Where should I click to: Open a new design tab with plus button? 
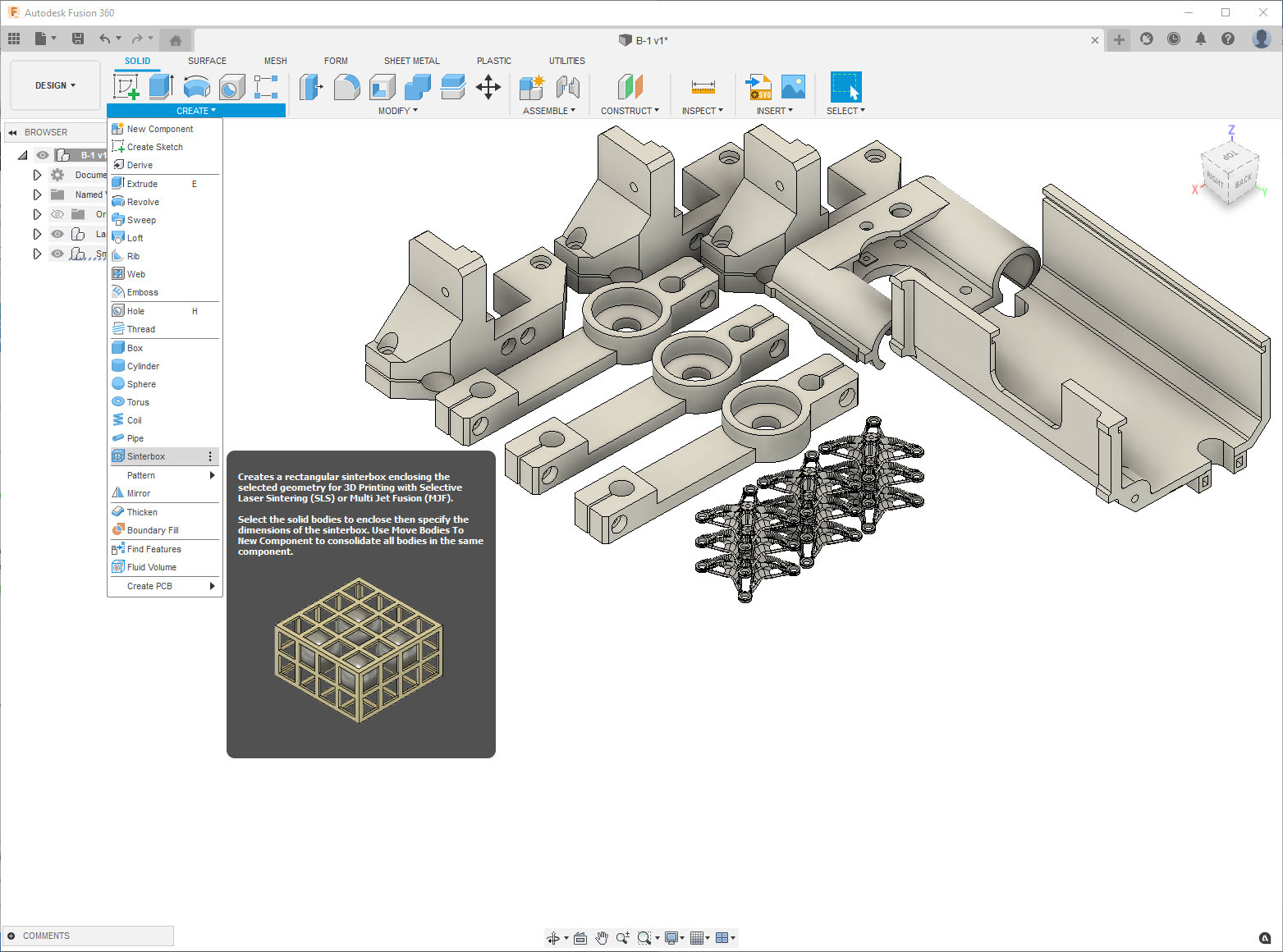(1119, 39)
